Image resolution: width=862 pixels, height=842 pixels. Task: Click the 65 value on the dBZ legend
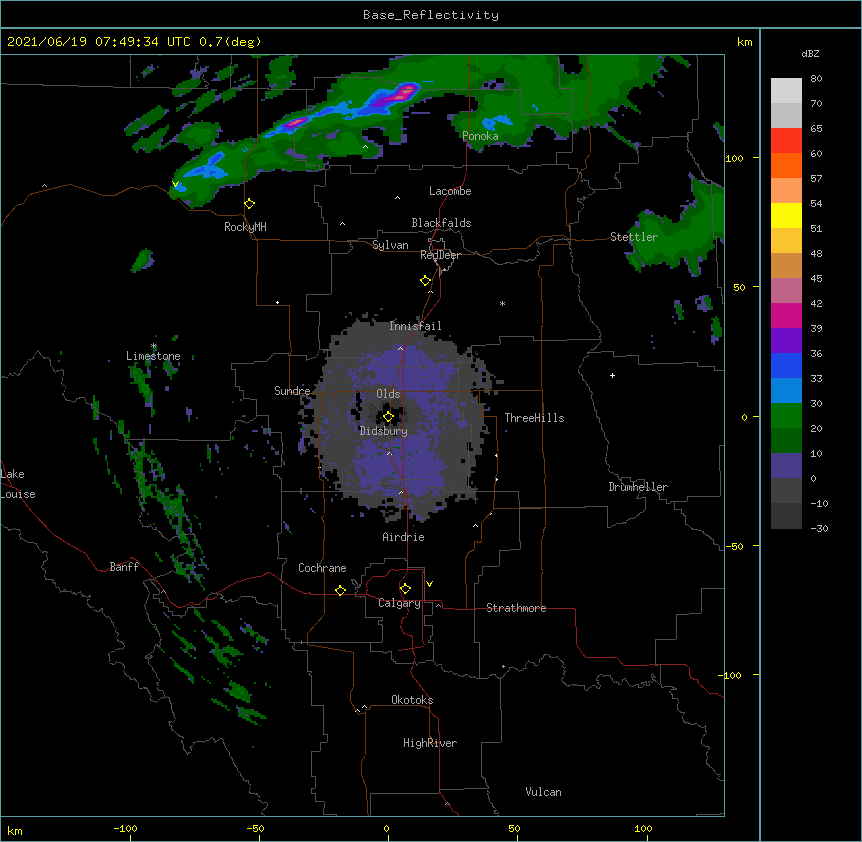[816, 129]
